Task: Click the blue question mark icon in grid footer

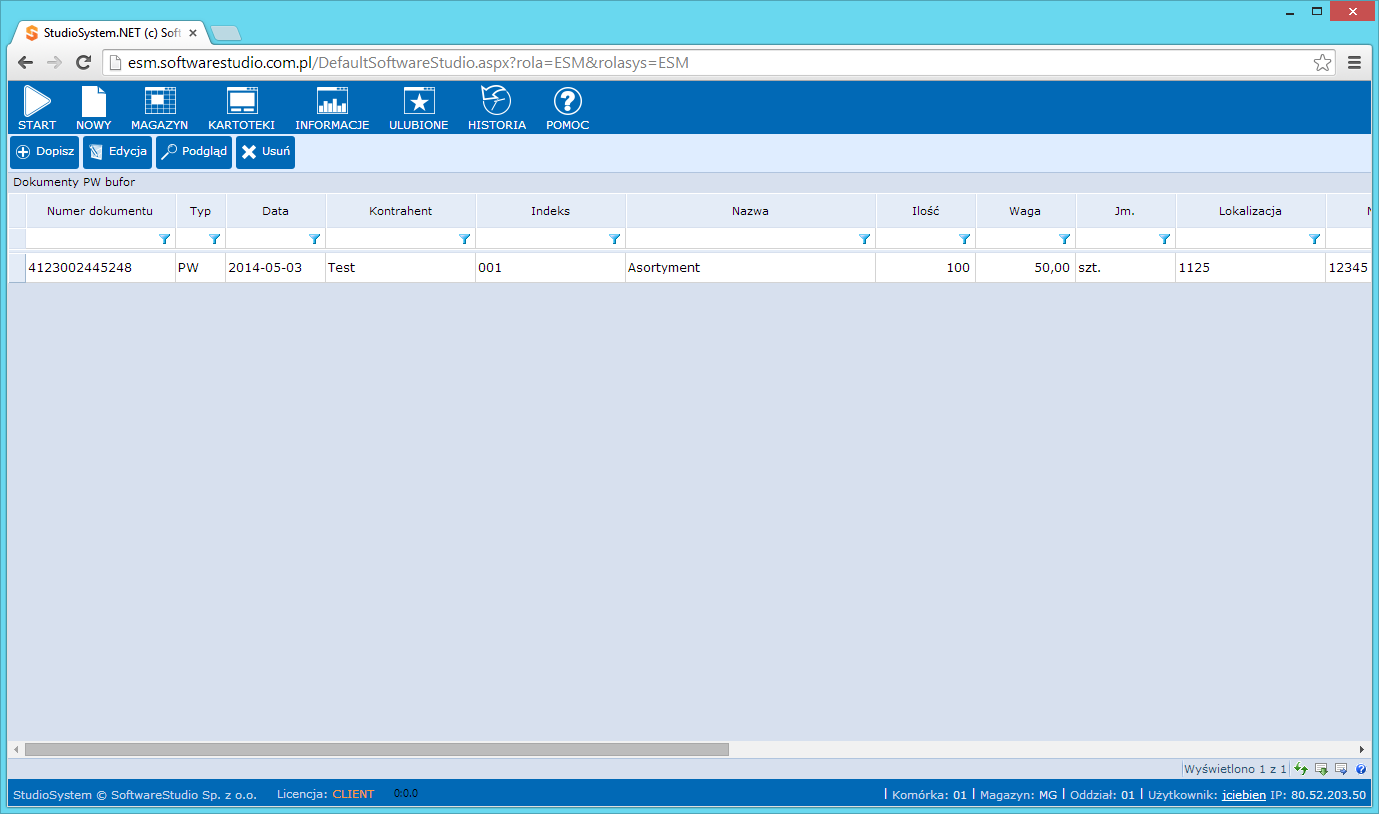Action: pos(1361,769)
